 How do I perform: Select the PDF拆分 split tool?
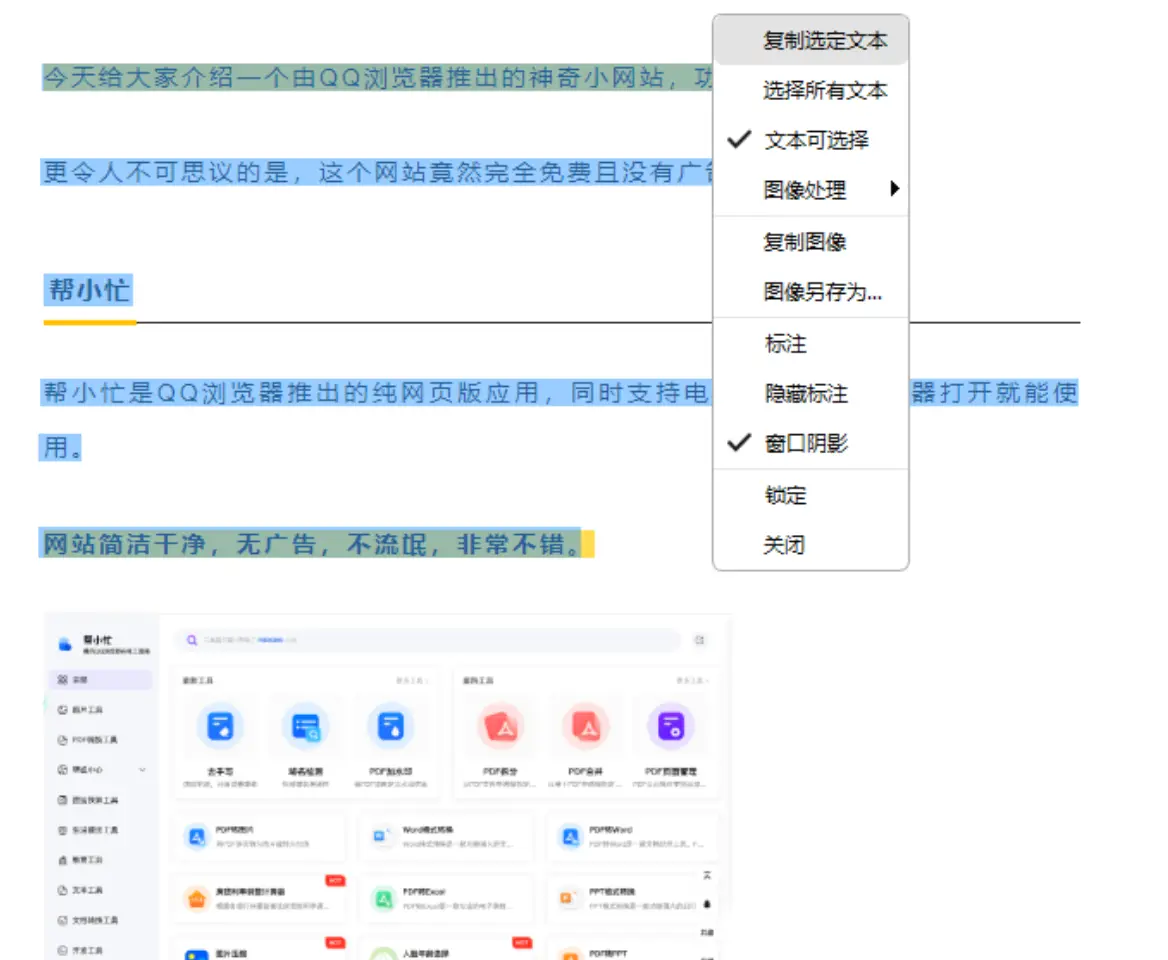(503, 730)
